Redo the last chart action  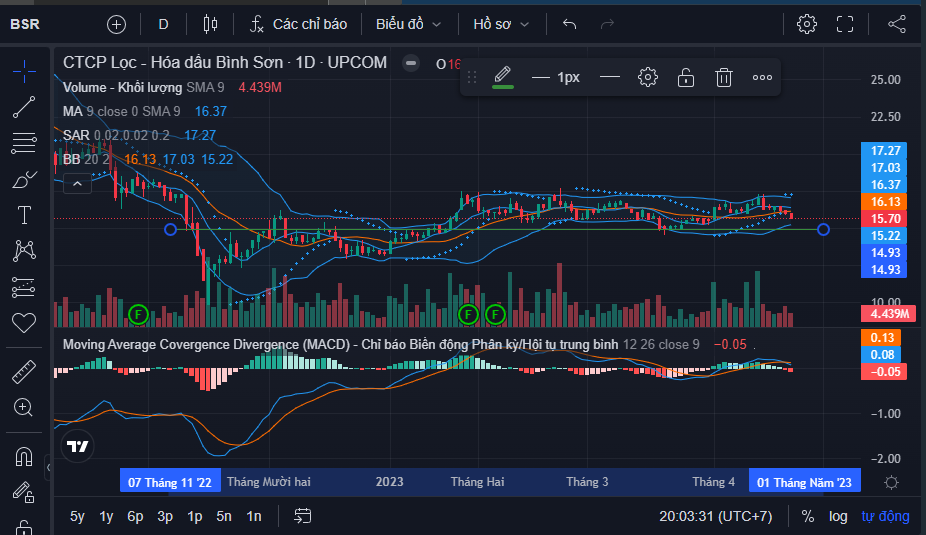pyautogui.click(x=607, y=24)
